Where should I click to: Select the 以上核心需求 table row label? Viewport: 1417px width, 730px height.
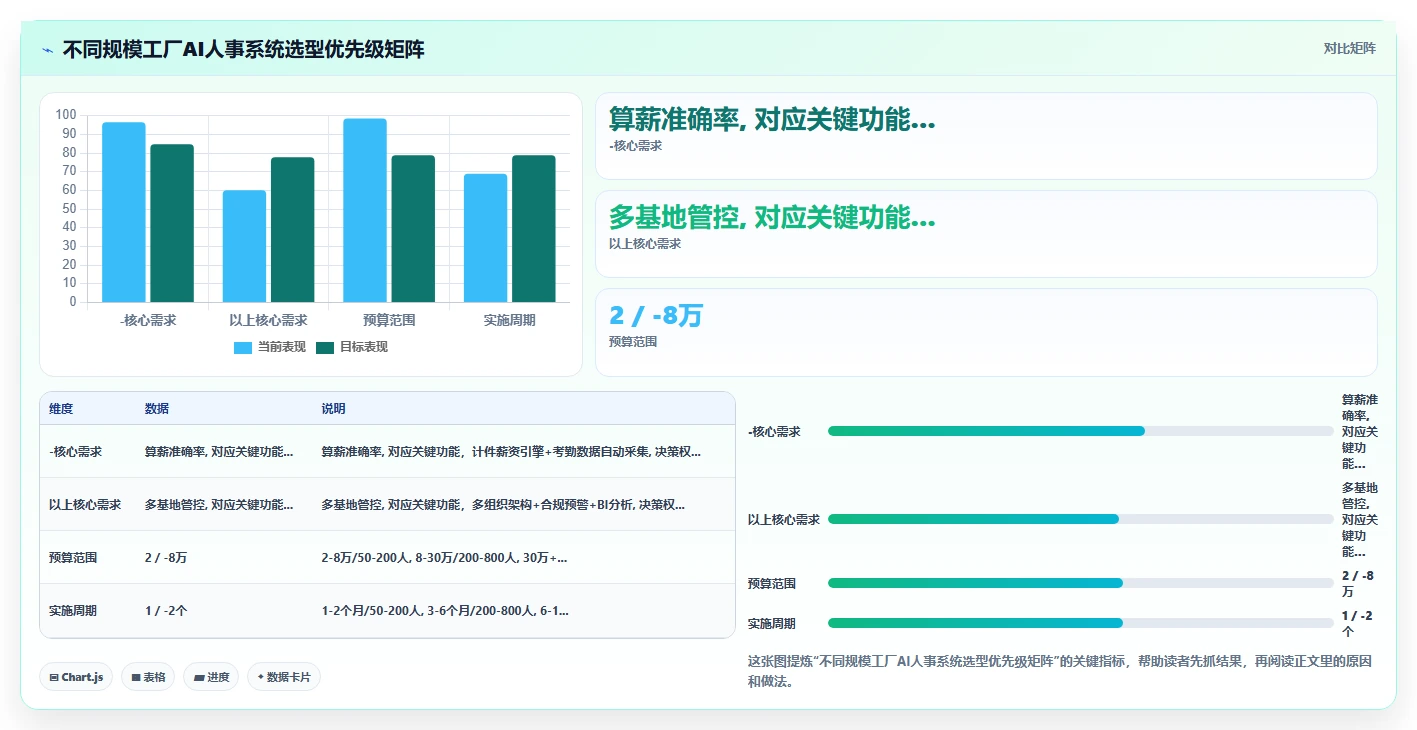click(x=85, y=505)
